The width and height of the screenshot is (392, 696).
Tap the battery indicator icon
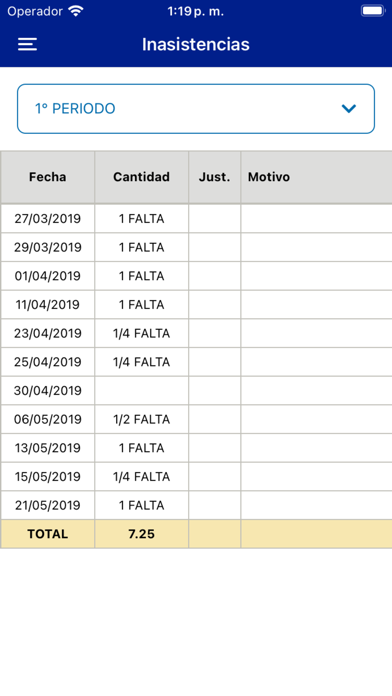coord(372,11)
